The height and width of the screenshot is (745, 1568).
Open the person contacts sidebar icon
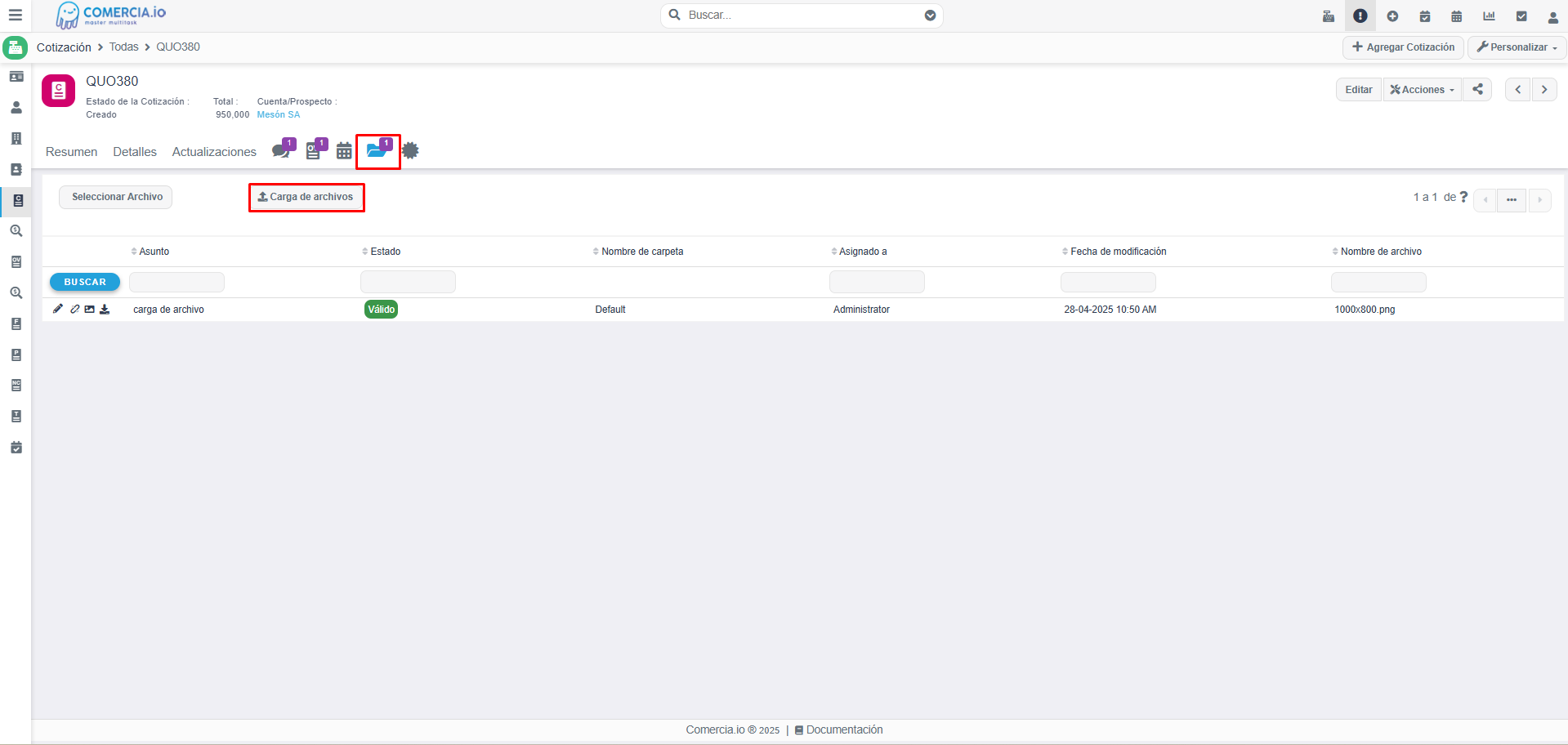tap(16, 107)
